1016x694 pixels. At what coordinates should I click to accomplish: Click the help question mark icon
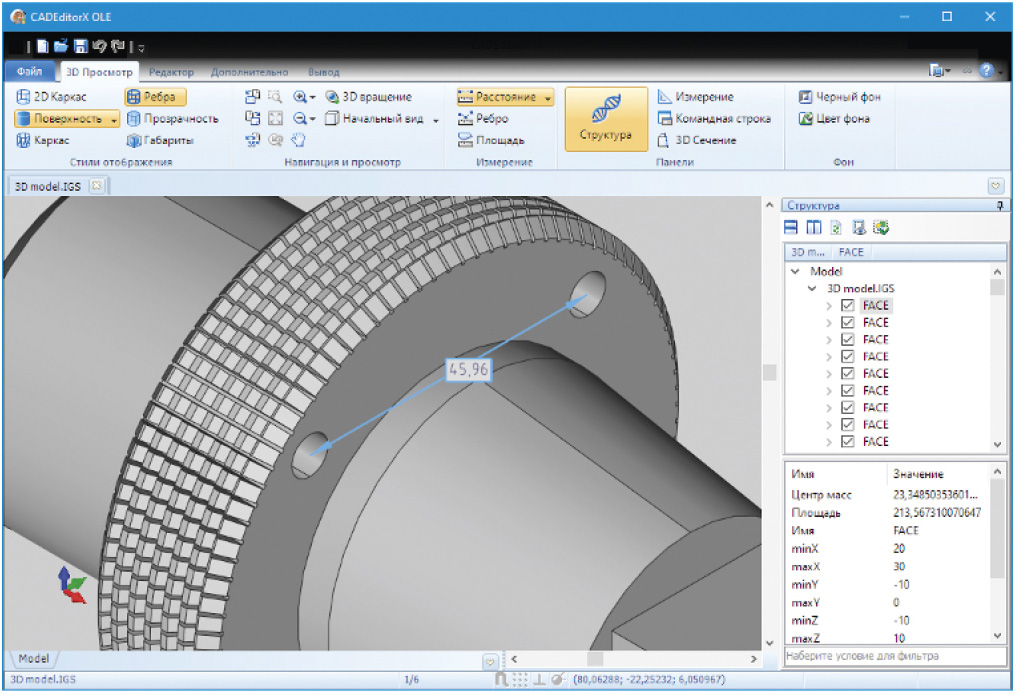pos(986,71)
